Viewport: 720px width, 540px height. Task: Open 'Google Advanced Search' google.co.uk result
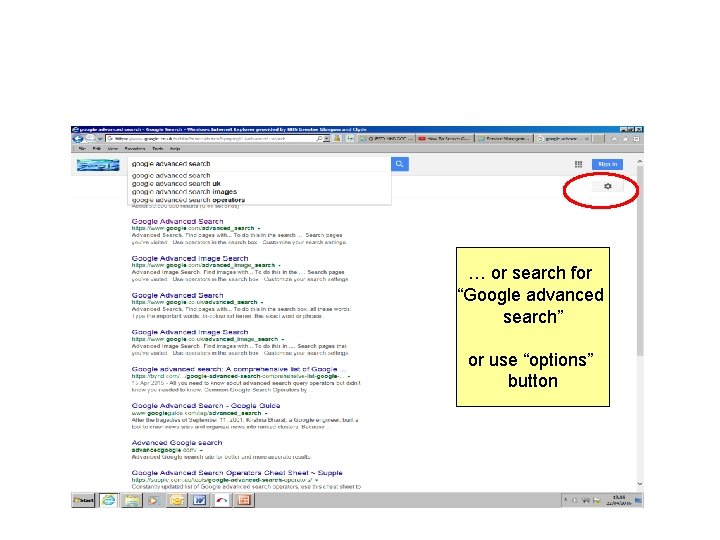(x=177, y=295)
